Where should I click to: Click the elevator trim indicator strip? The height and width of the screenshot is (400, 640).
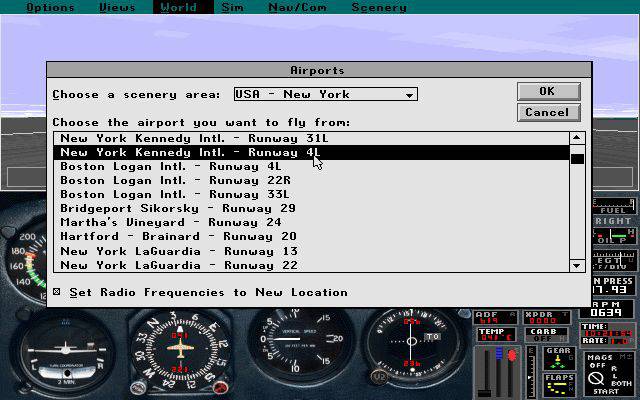(x=531, y=372)
